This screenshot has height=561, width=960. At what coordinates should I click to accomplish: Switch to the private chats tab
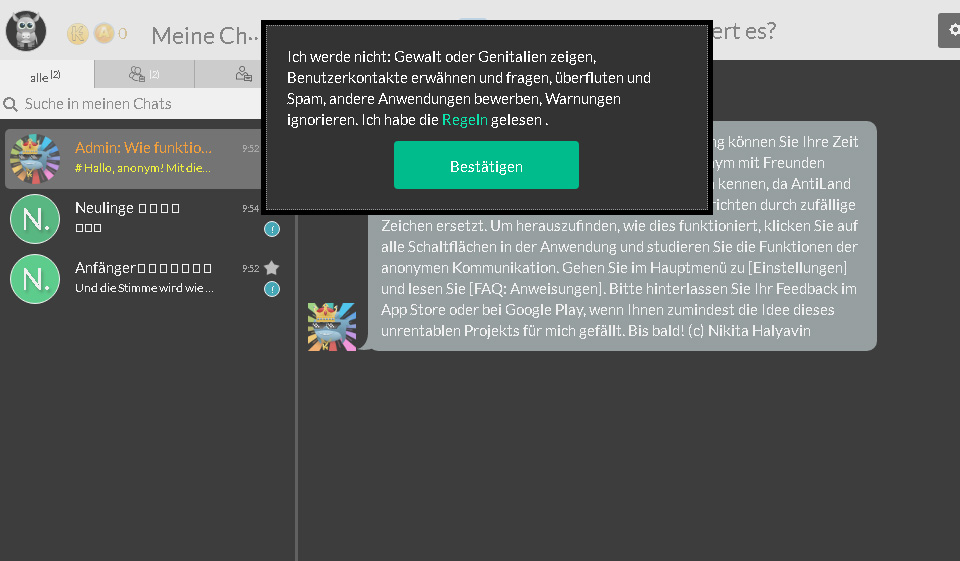click(243, 74)
